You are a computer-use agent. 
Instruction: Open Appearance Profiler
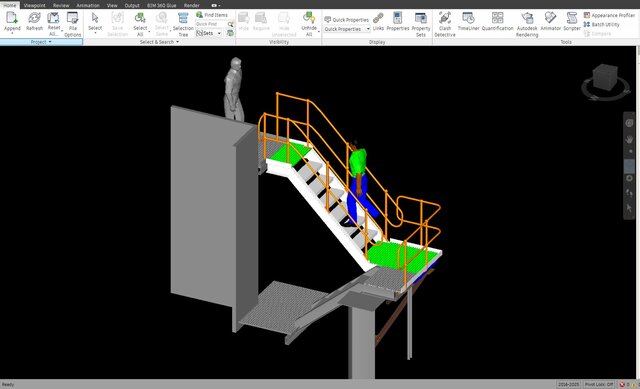(609, 15)
